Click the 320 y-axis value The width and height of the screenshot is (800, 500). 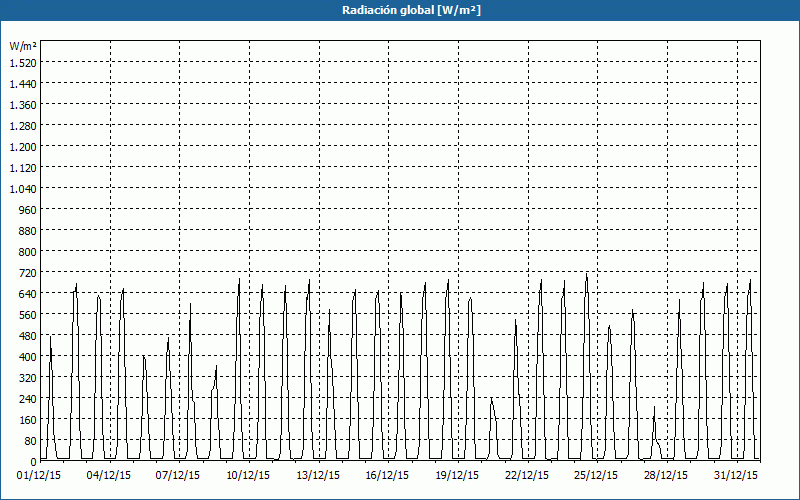coord(28,378)
